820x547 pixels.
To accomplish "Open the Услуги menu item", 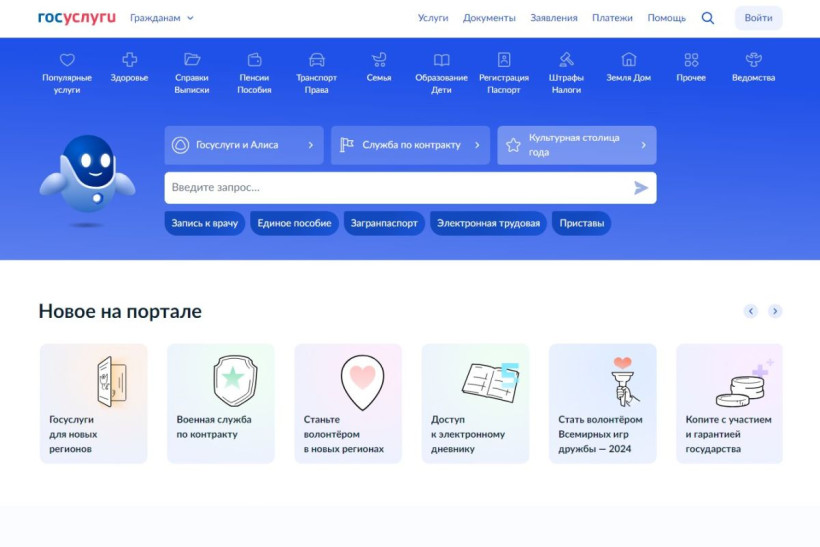I will point(433,18).
